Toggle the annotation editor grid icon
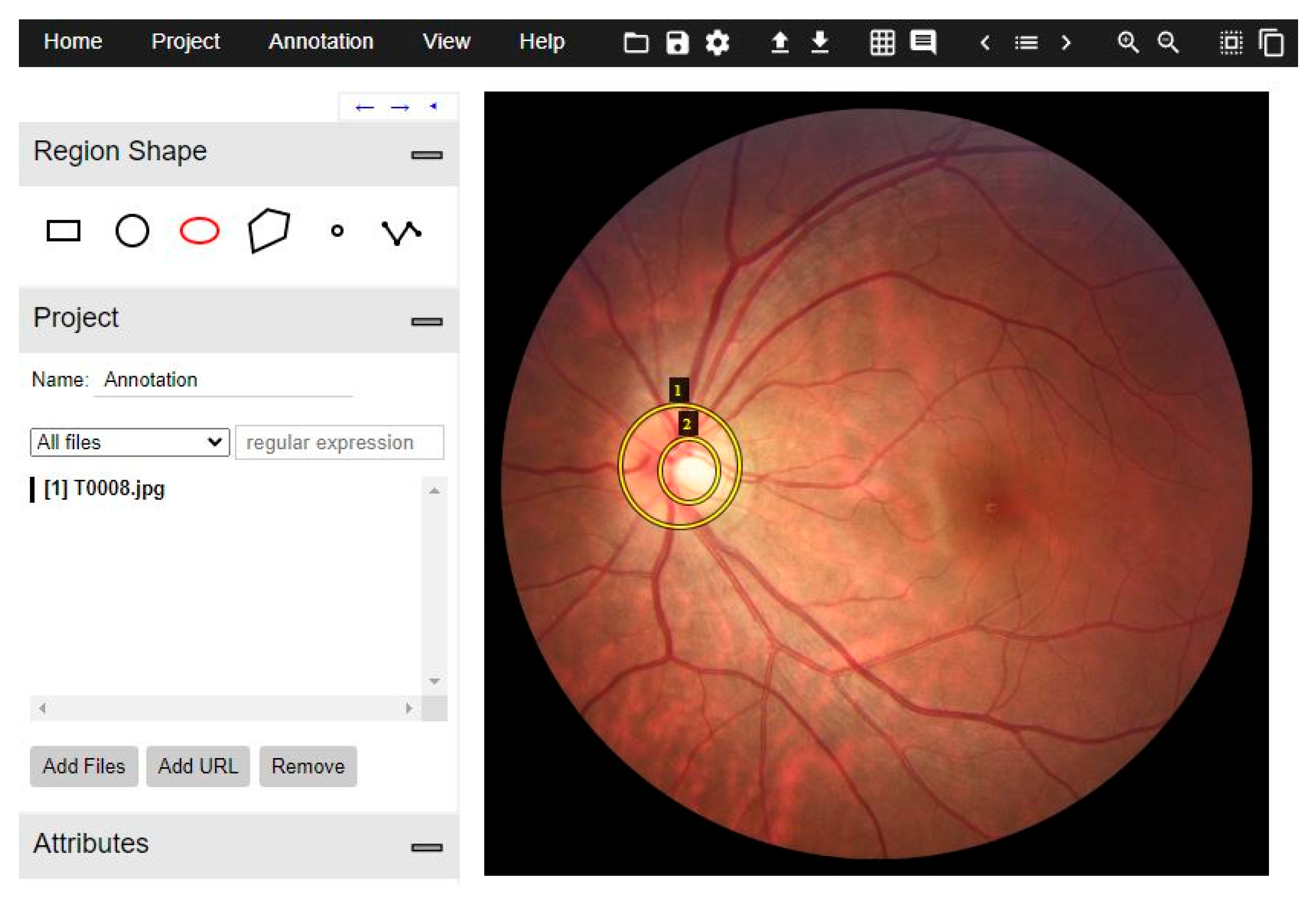 [882, 43]
